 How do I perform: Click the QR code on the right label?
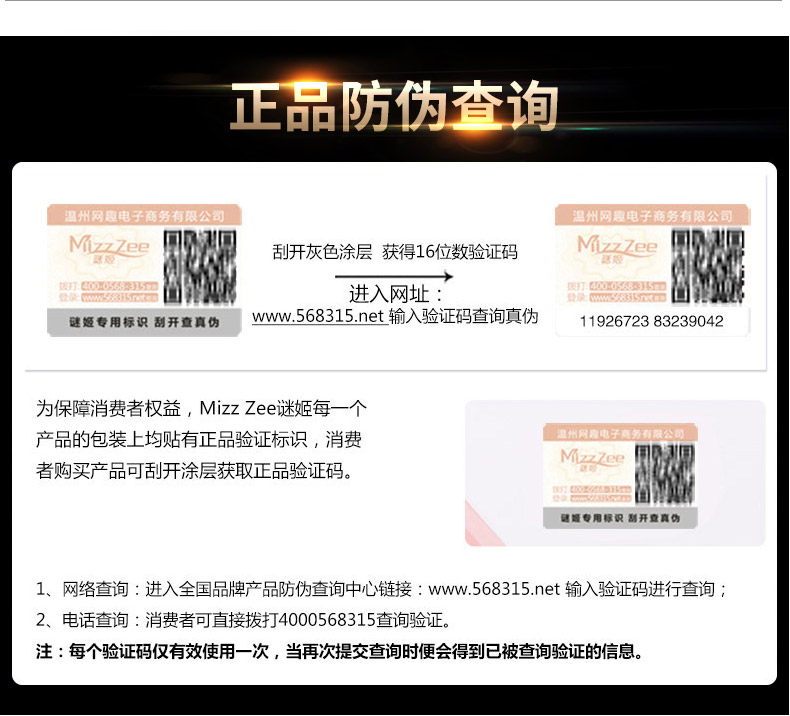click(707, 266)
